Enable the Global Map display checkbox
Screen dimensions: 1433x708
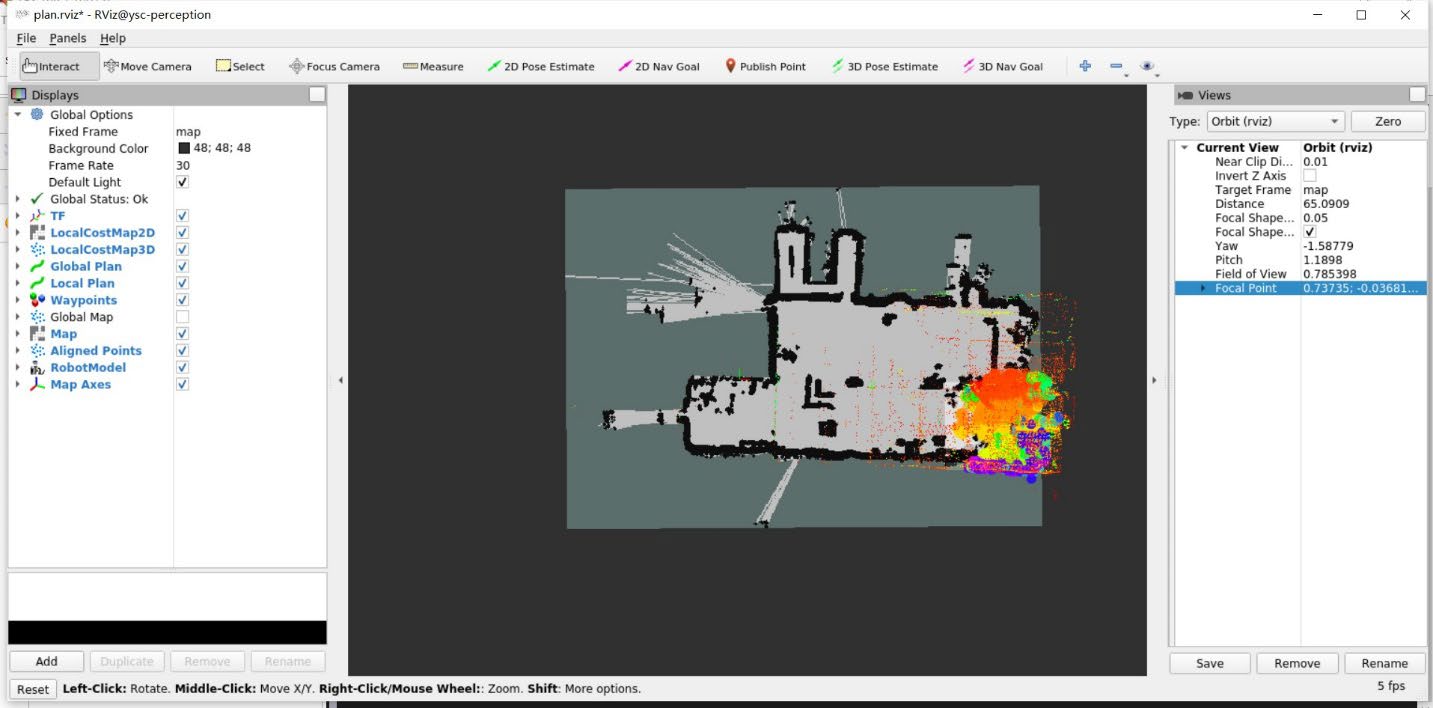click(182, 317)
